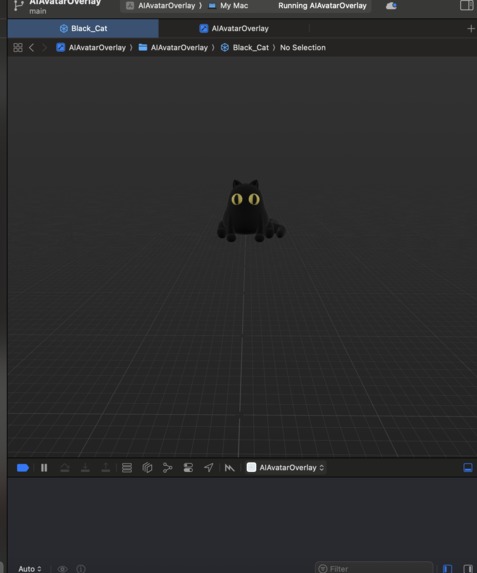Screen dimensions: 477x573
Task: Step into in the debugger
Action: (x=85, y=468)
